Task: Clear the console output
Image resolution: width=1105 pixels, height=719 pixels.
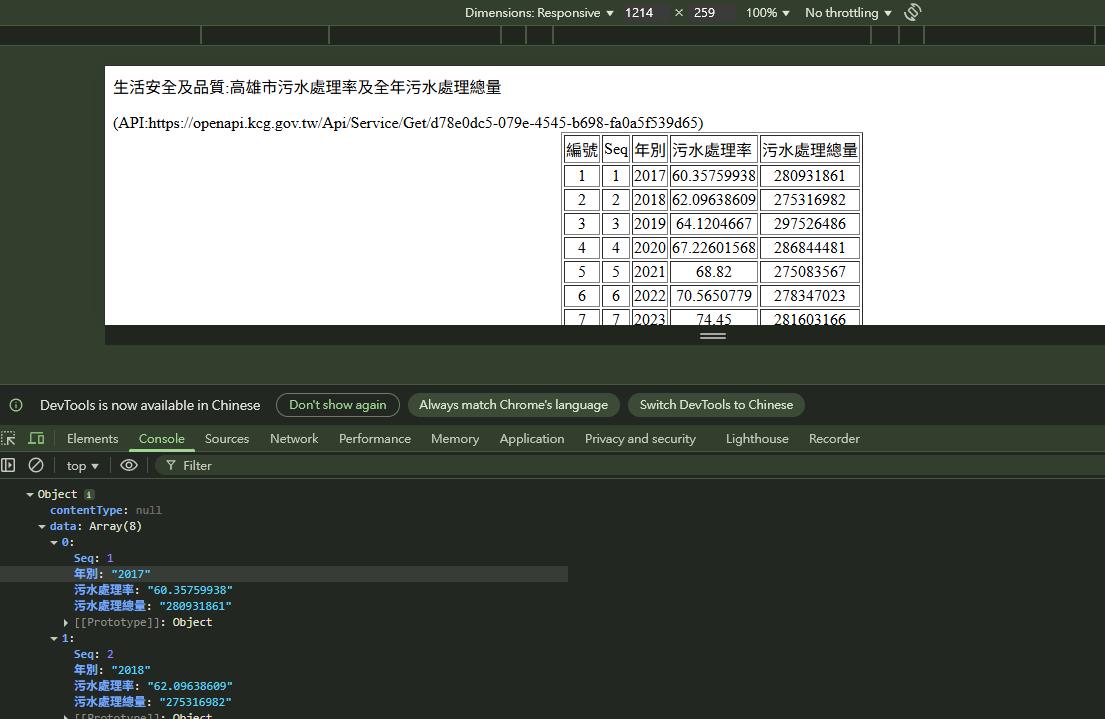Action: [36, 465]
